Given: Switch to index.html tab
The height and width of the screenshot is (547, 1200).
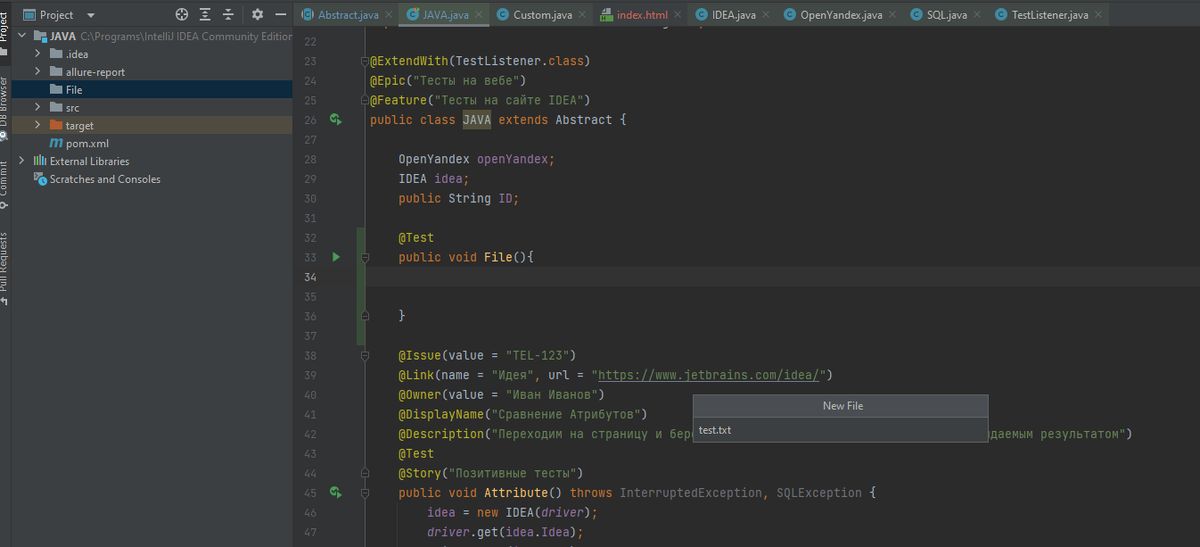Looking at the screenshot, I should (641, 15).
